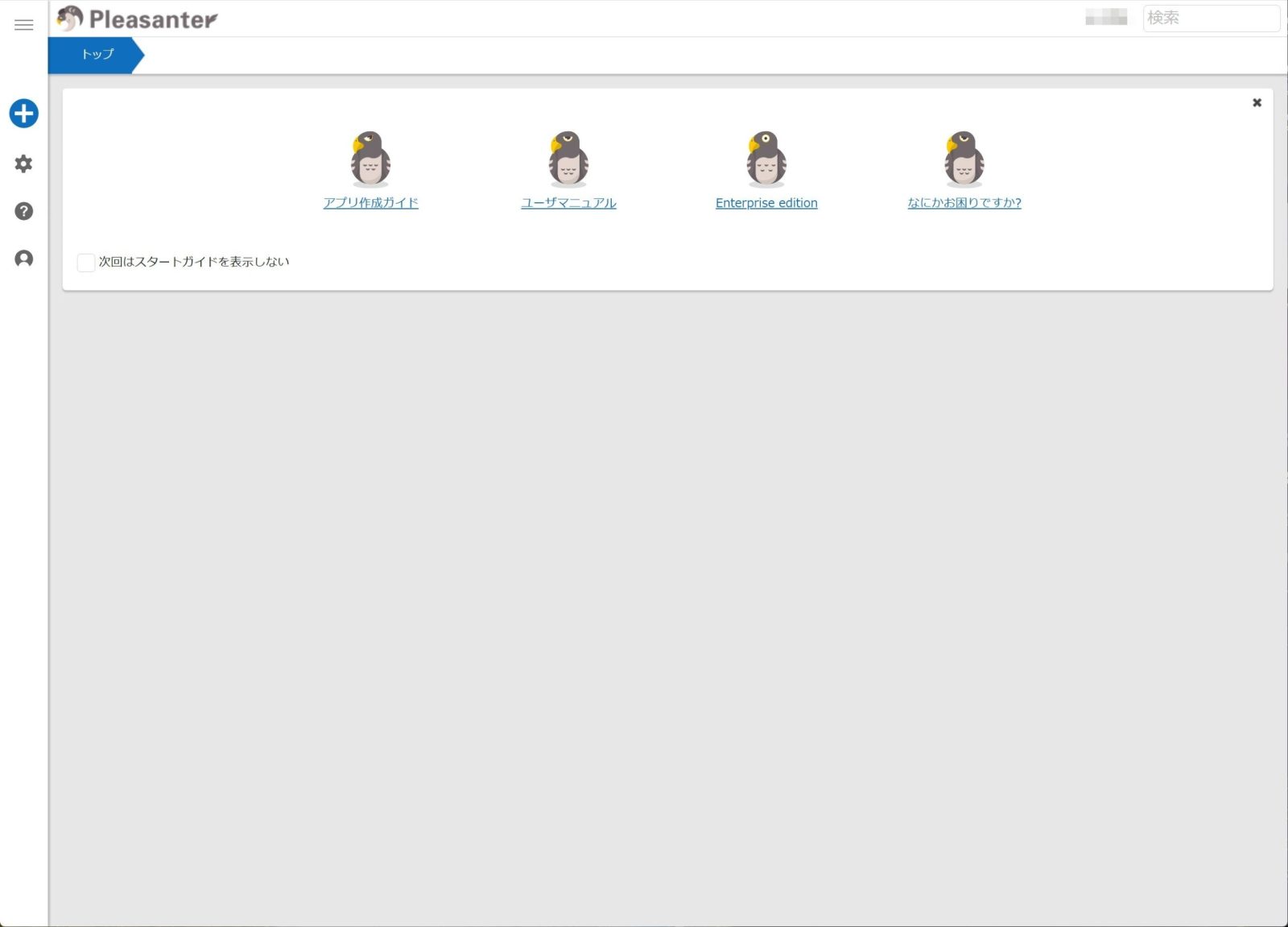1288x927 pixels.
Task: Select the トップ breadcrumb tab
Action: 97,55
